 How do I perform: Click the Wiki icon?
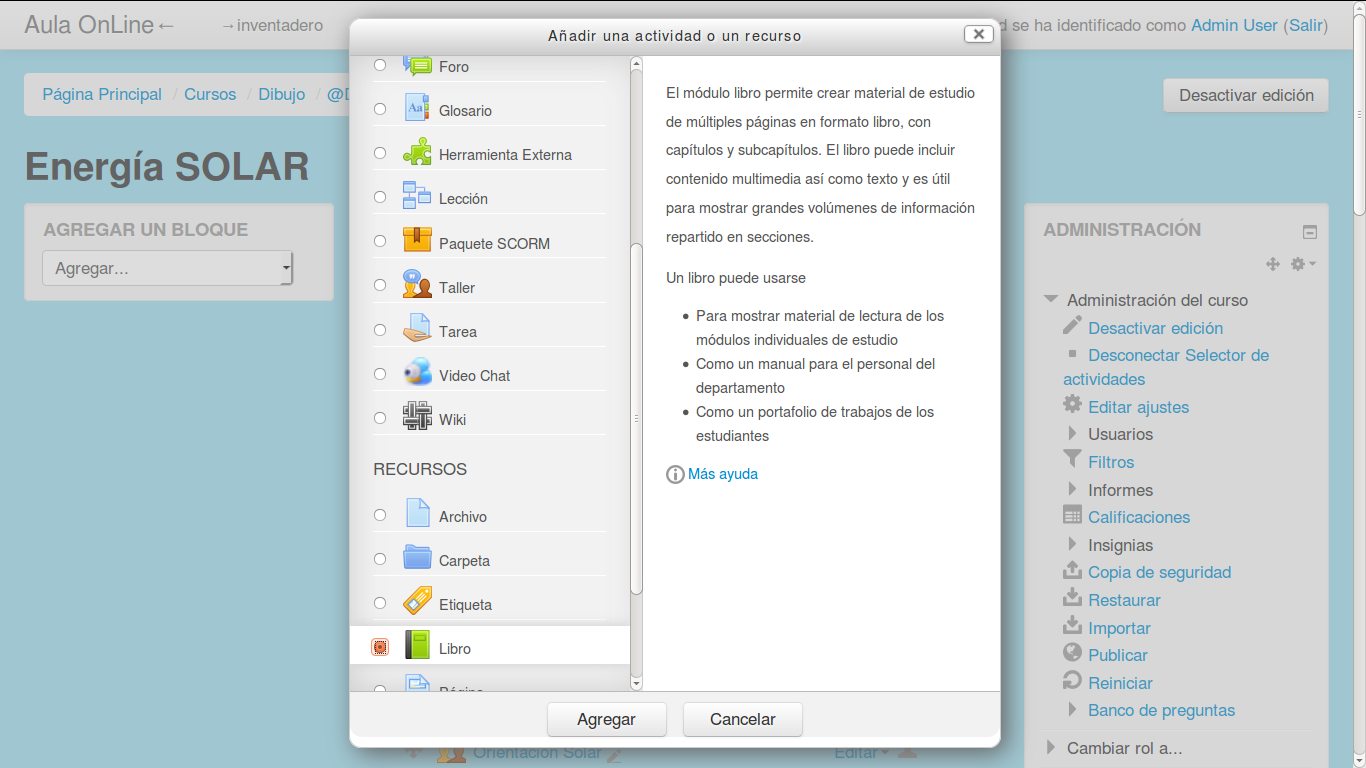417,417
